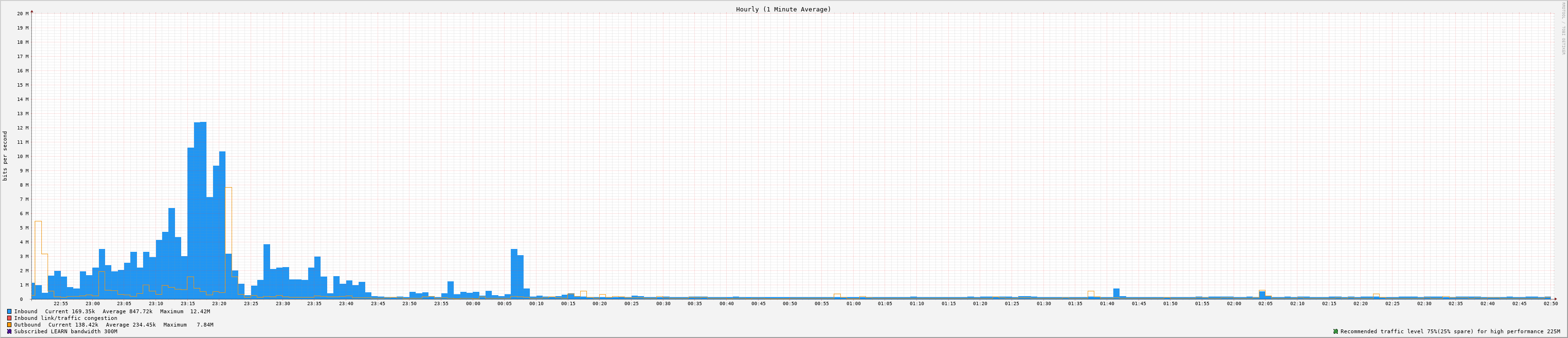Click the red congestion legend swatch
The image size is (1568, 338).
coord(9,318)
